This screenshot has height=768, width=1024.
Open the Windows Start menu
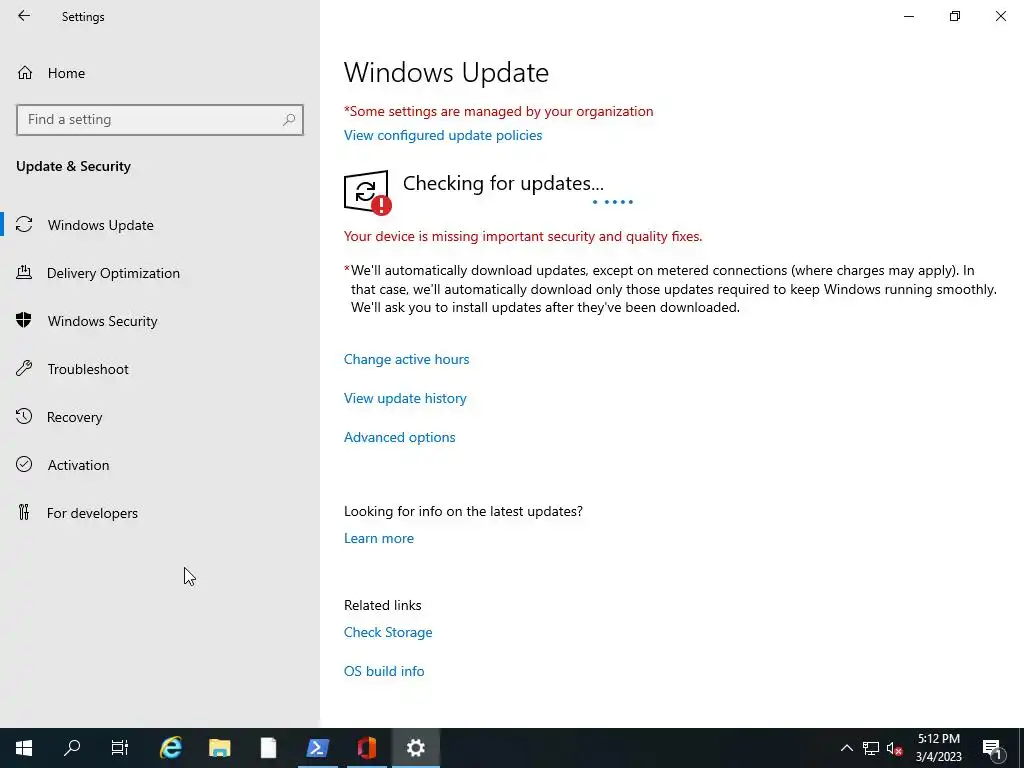coord(24,748)
